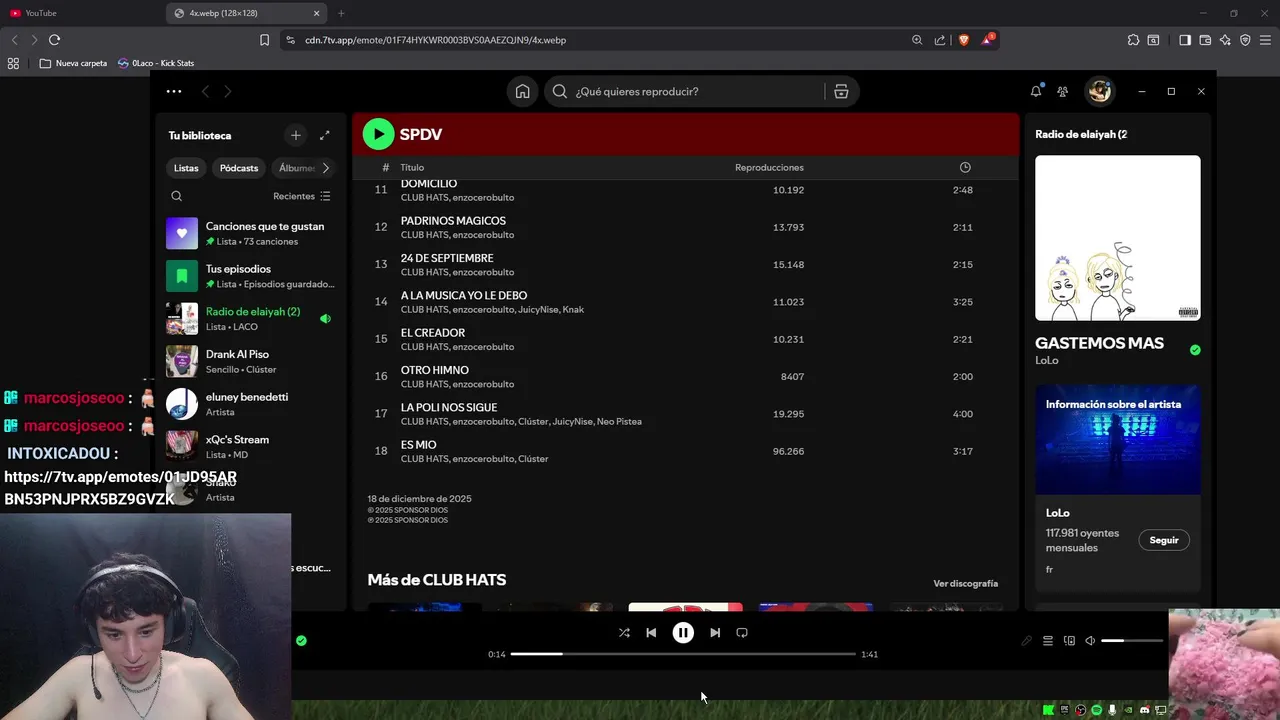
Task: Play the SPDV album green button
Action: 378,134
